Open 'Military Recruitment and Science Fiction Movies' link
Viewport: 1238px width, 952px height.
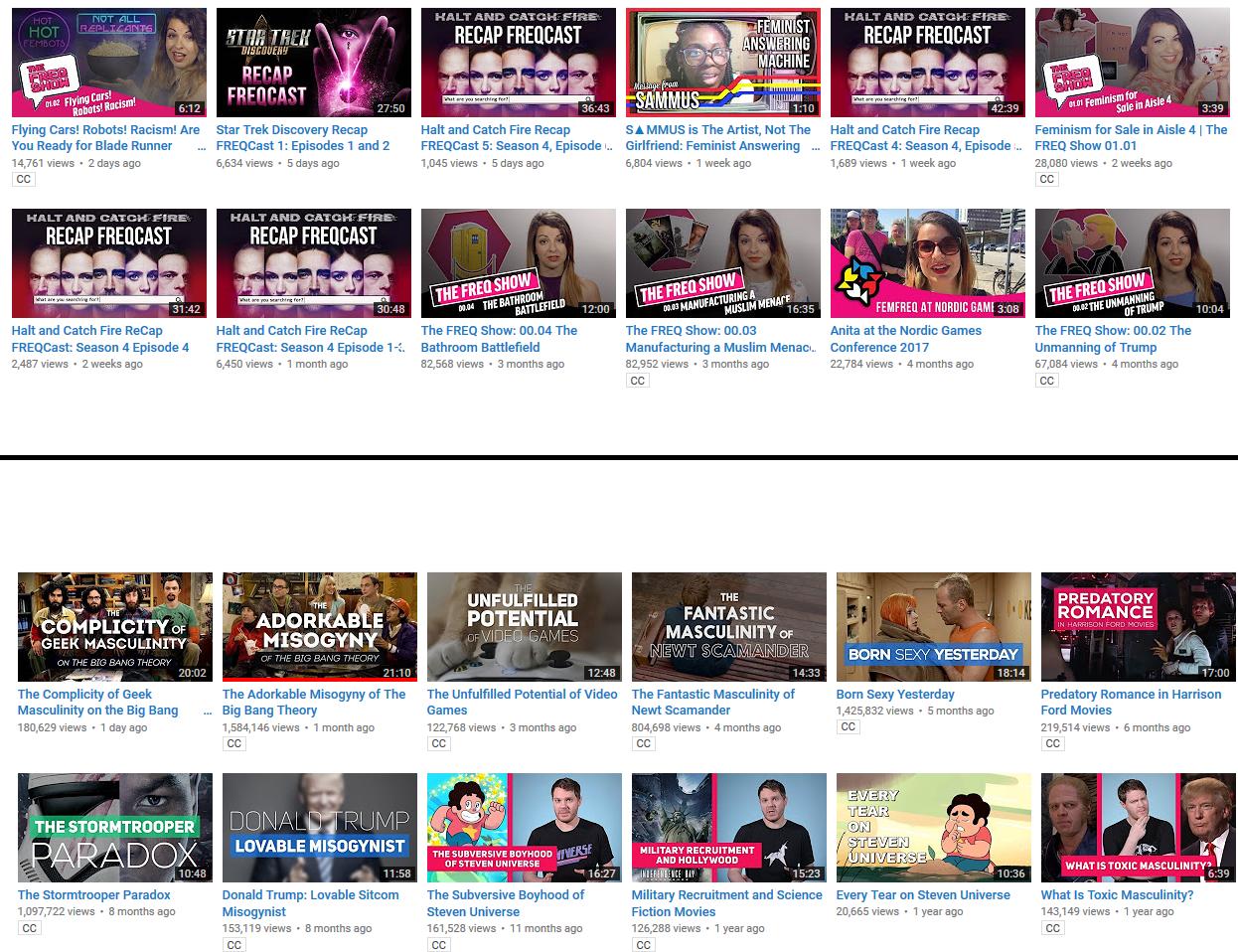(727, 903)
